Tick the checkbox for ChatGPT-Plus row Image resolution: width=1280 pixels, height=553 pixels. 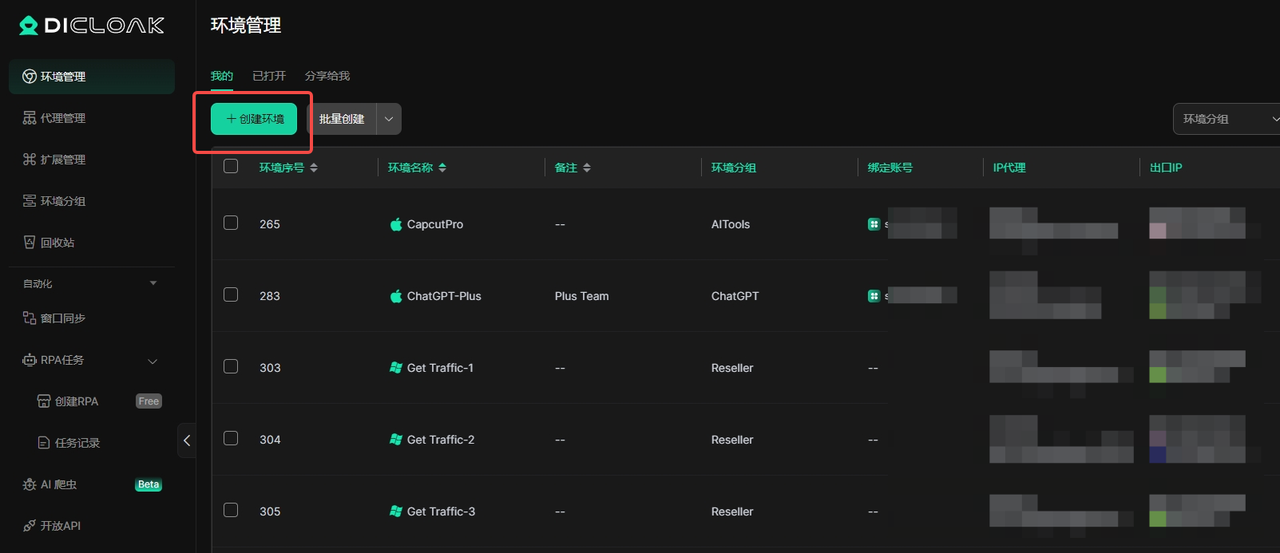click(231, 294)
